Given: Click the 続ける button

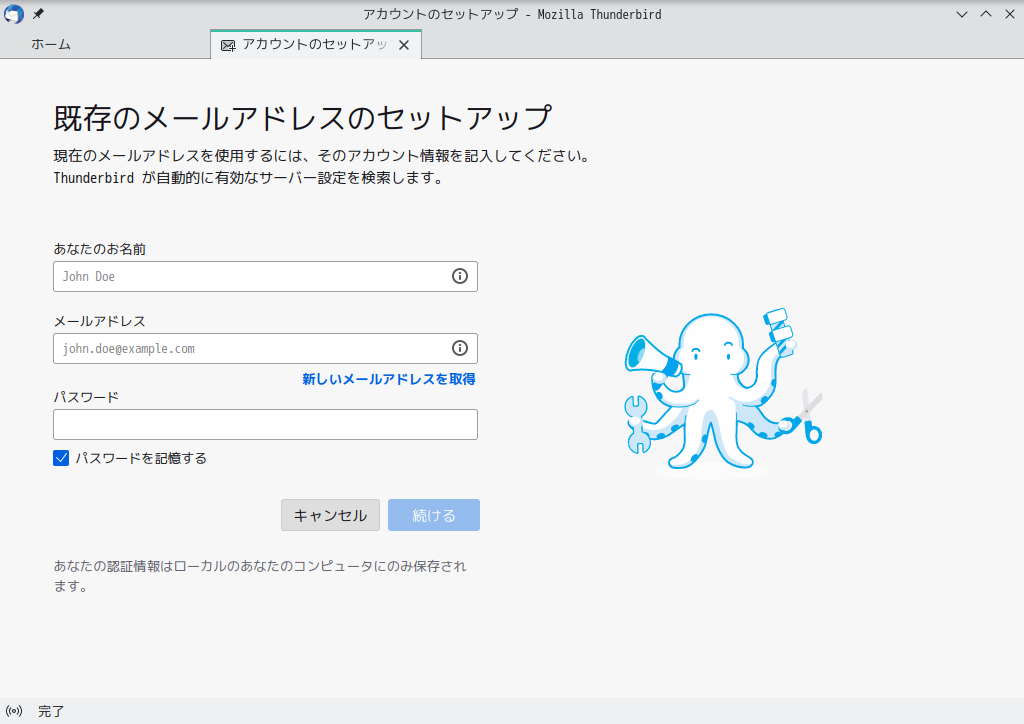Looking at the screenshot, I should [x=434, y=515].
